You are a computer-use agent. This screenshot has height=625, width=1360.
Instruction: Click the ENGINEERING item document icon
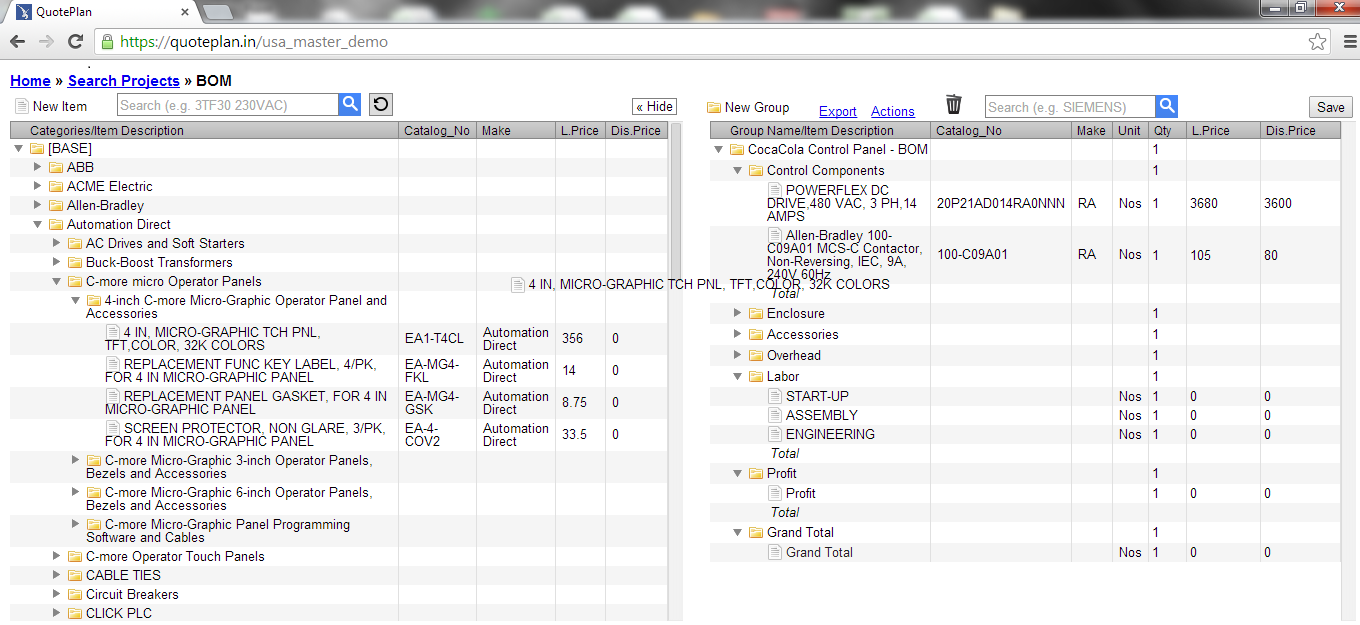click(x=775, y=434)
